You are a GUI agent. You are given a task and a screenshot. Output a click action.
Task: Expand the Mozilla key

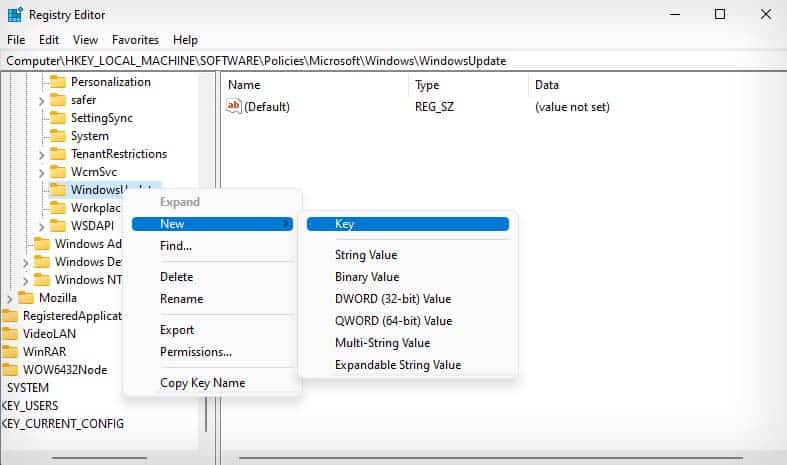coord(10,299)
